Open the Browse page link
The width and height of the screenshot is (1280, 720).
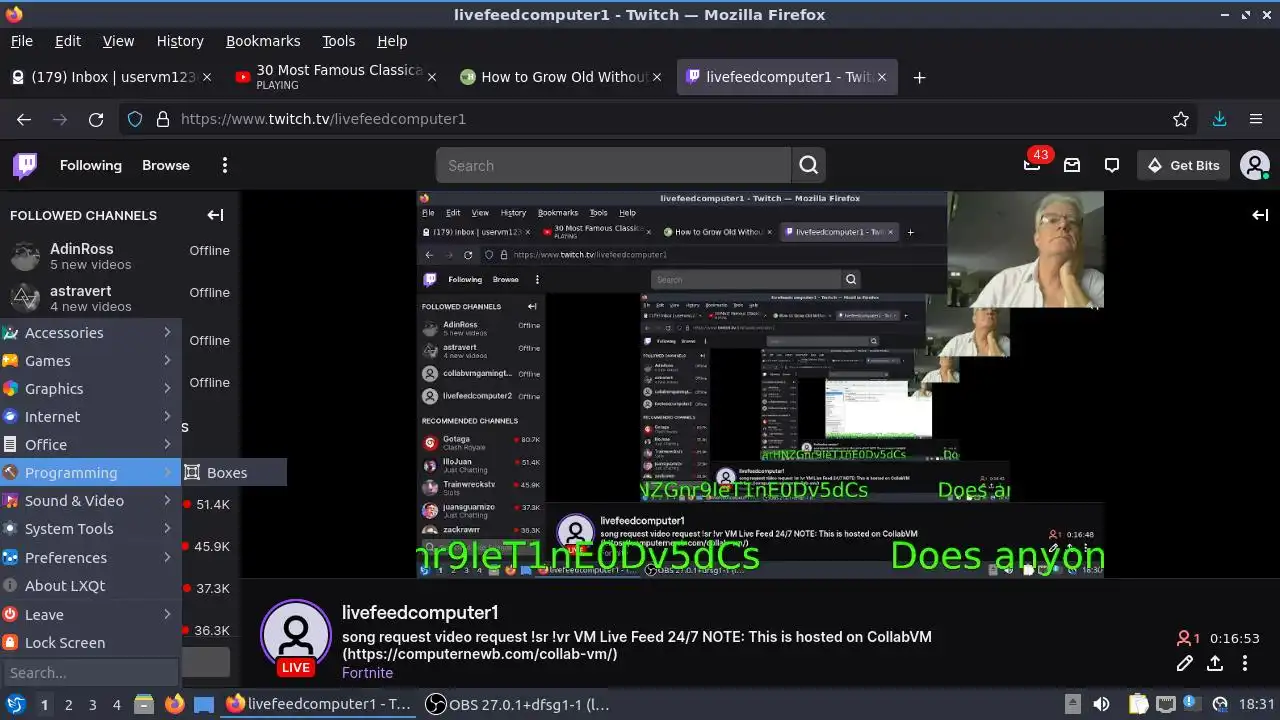(x=166, y=165)
